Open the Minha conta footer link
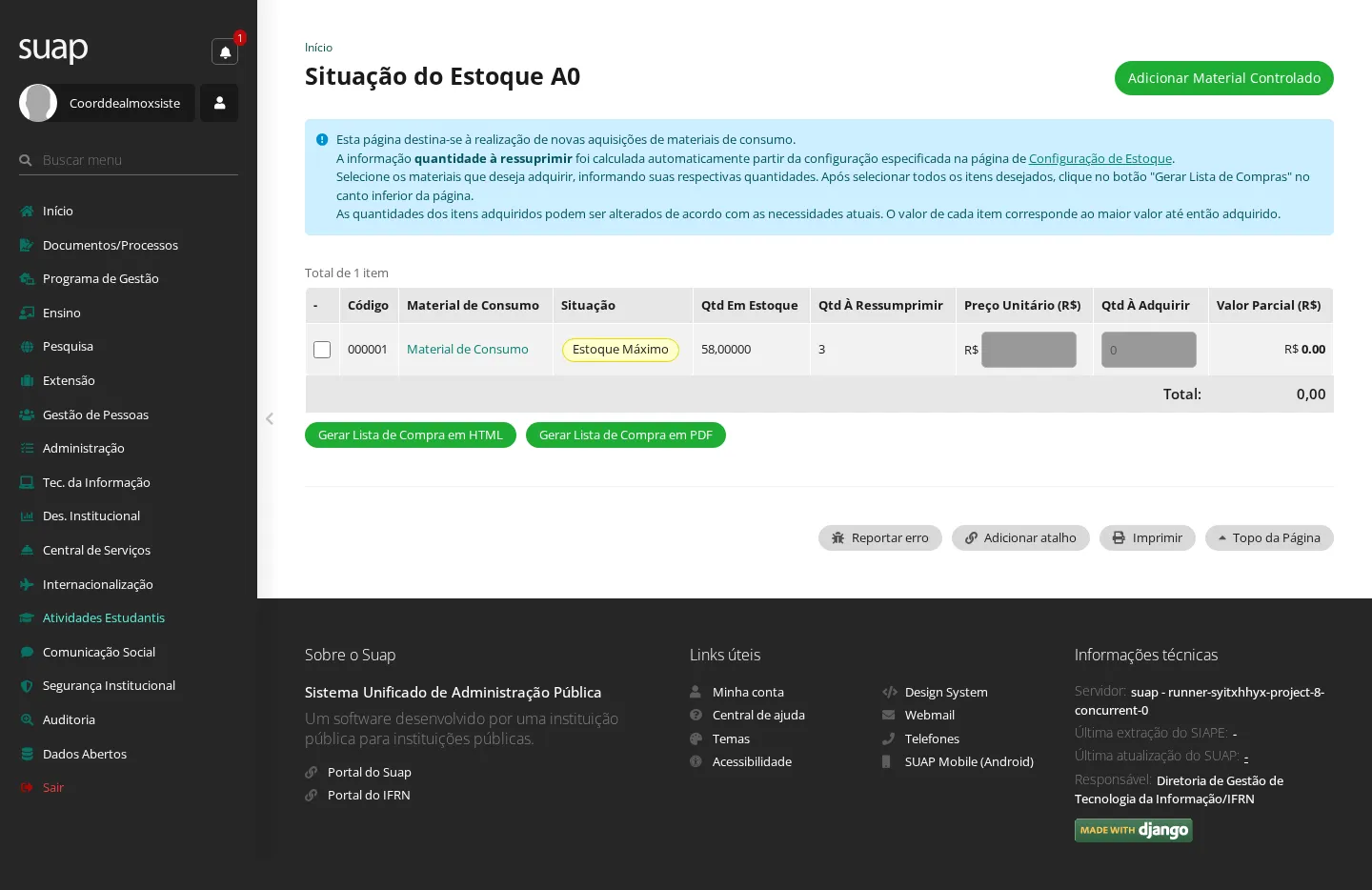The image size is (1372, 890). pos(748,692)
